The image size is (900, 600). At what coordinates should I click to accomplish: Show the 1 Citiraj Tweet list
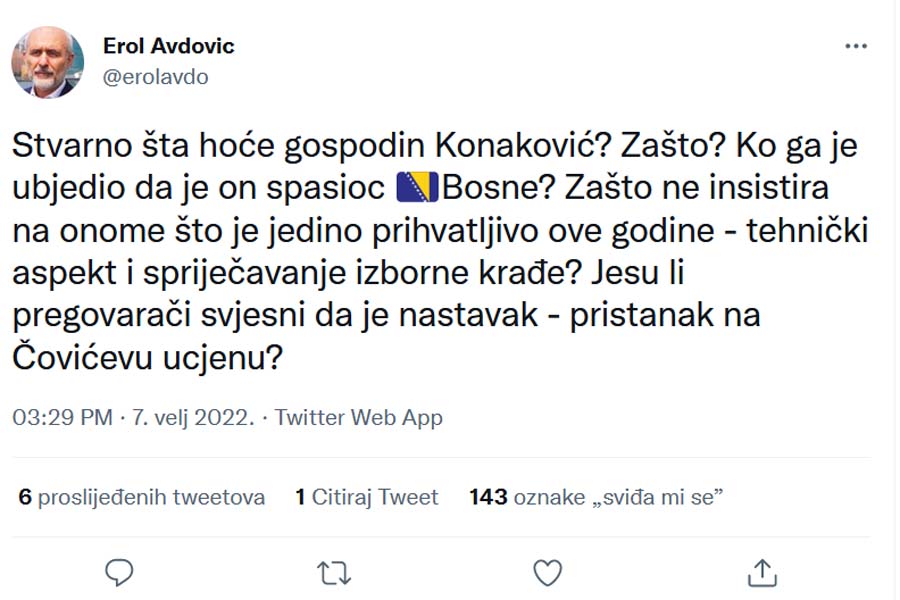click(367, 497)
